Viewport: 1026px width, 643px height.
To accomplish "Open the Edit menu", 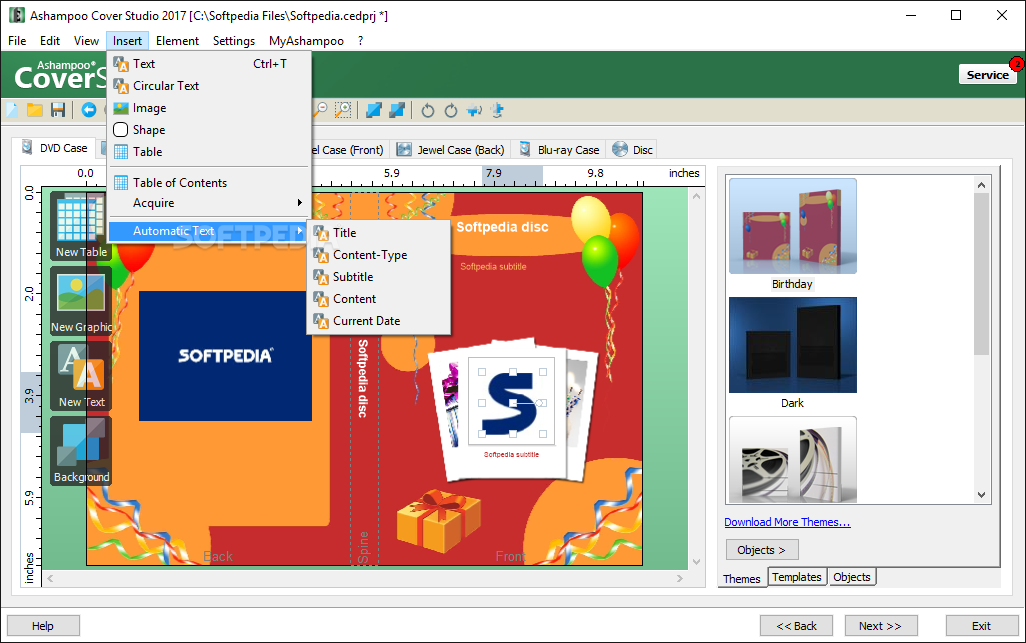I will pos(50,41).
